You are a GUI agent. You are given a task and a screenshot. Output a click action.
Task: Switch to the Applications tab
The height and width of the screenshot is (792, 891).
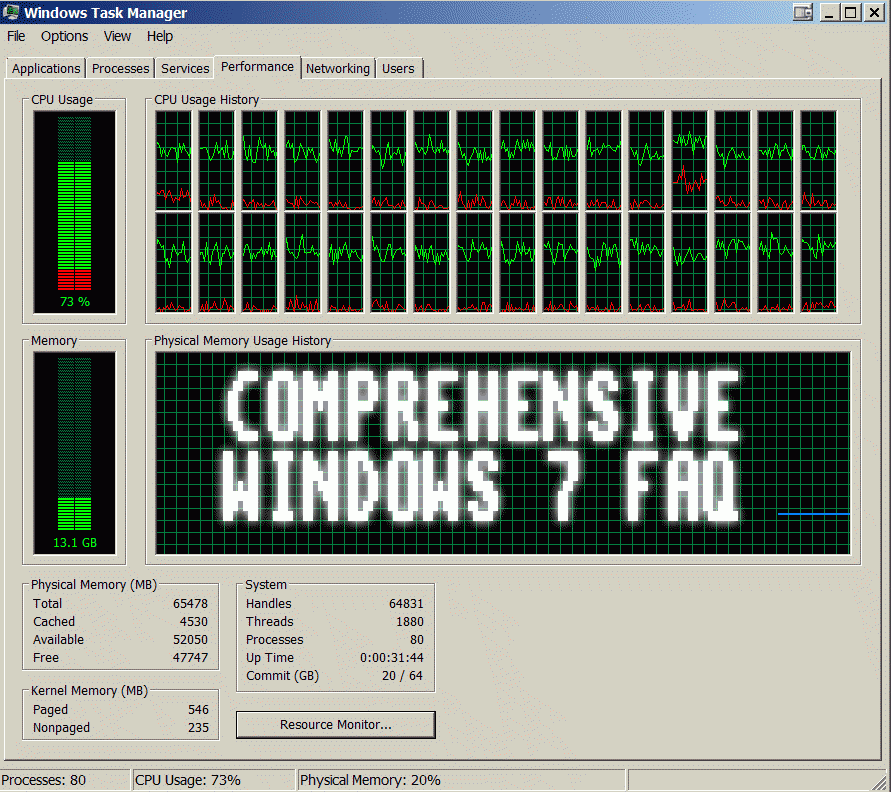pos(46,69)
